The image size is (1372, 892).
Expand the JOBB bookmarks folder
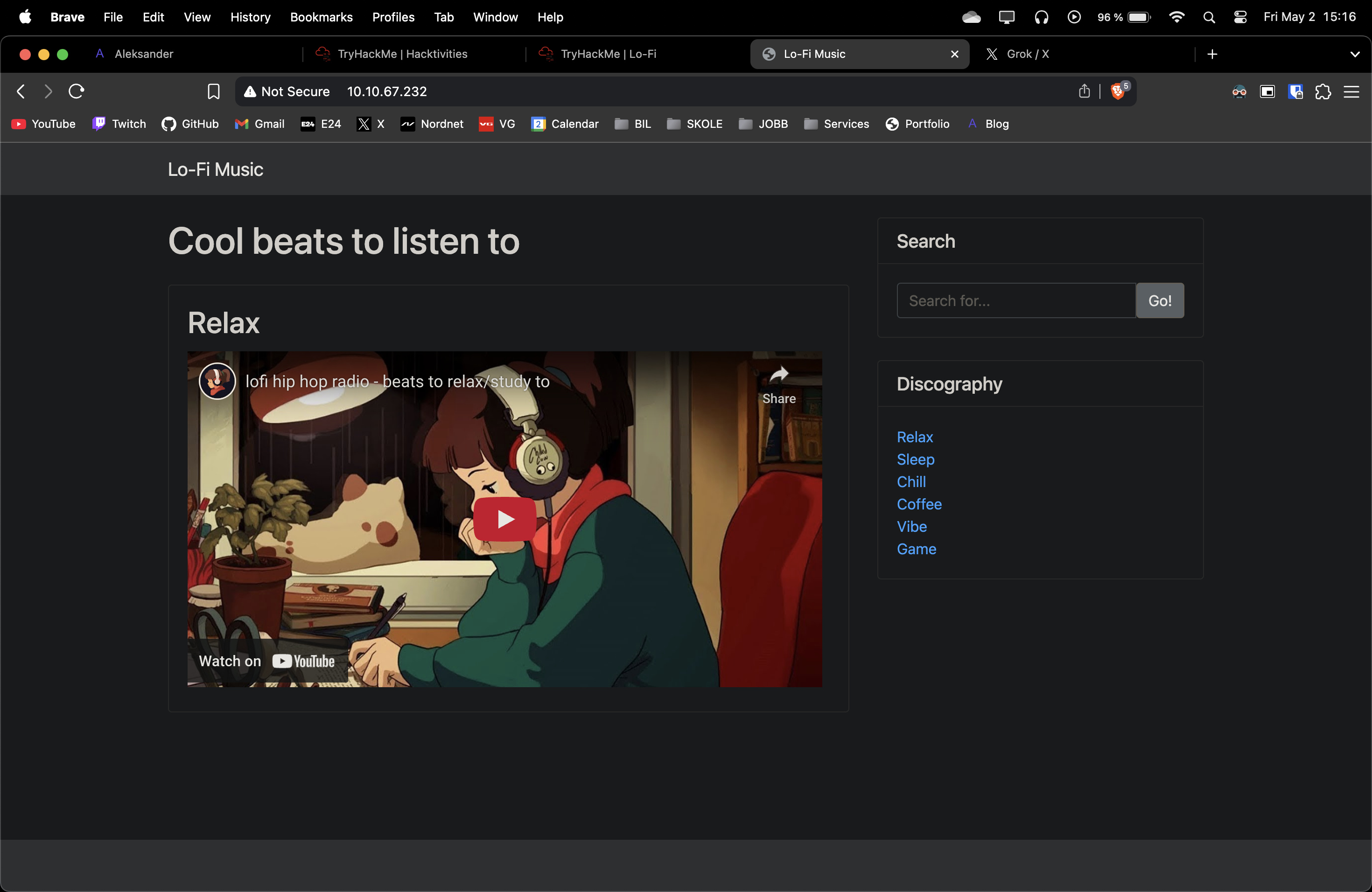pyautogui.click(x=763, y=124)
